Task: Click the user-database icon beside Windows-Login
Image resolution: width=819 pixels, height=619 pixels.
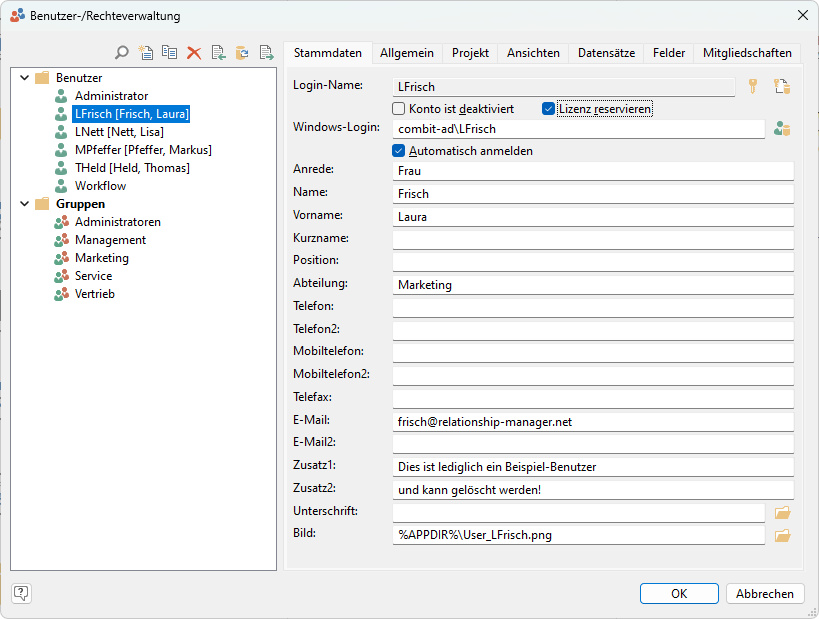Action: click(x=782, y=128)
